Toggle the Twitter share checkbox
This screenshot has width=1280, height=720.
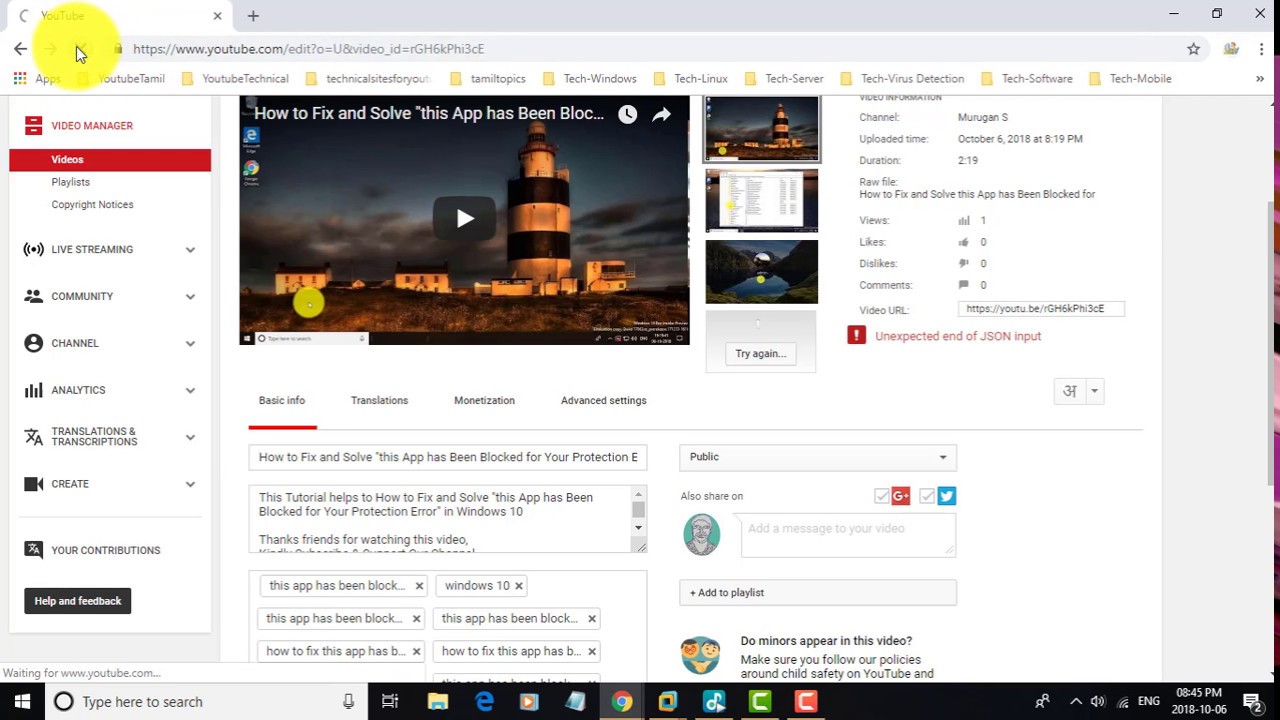(x=927, y=496)
